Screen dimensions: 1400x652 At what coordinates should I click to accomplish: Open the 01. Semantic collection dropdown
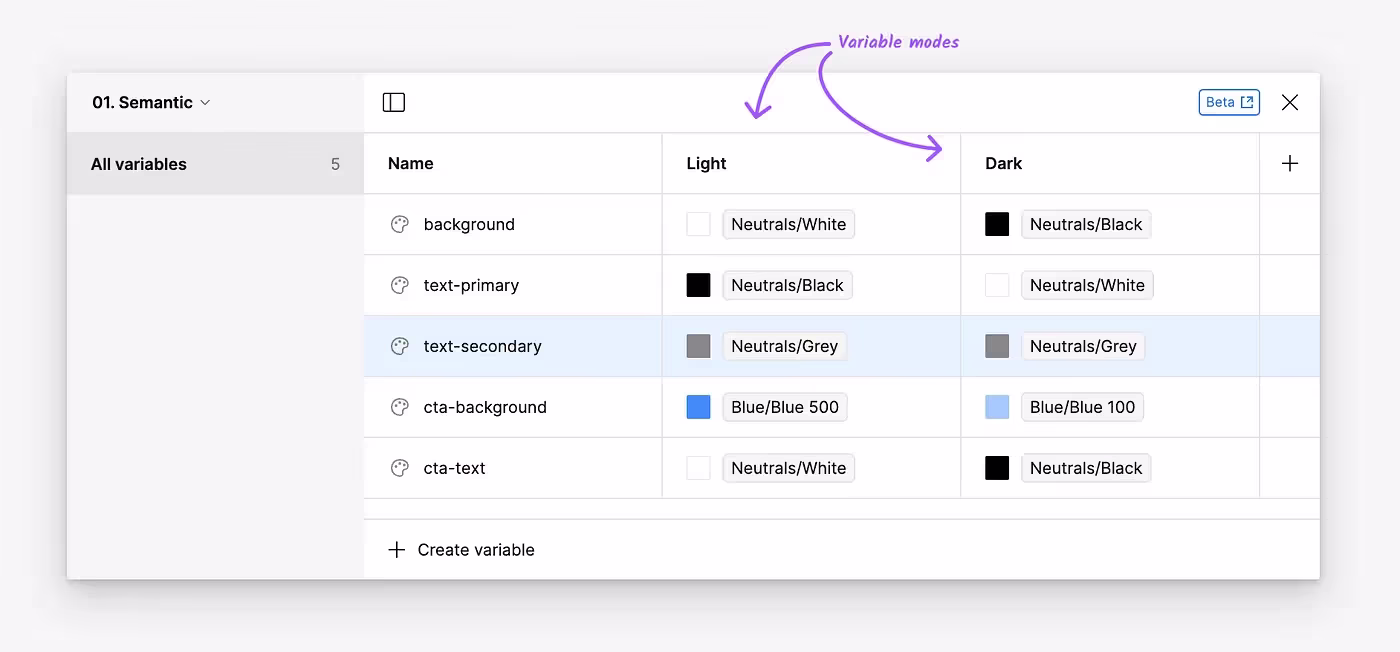[x=151, y=102]
